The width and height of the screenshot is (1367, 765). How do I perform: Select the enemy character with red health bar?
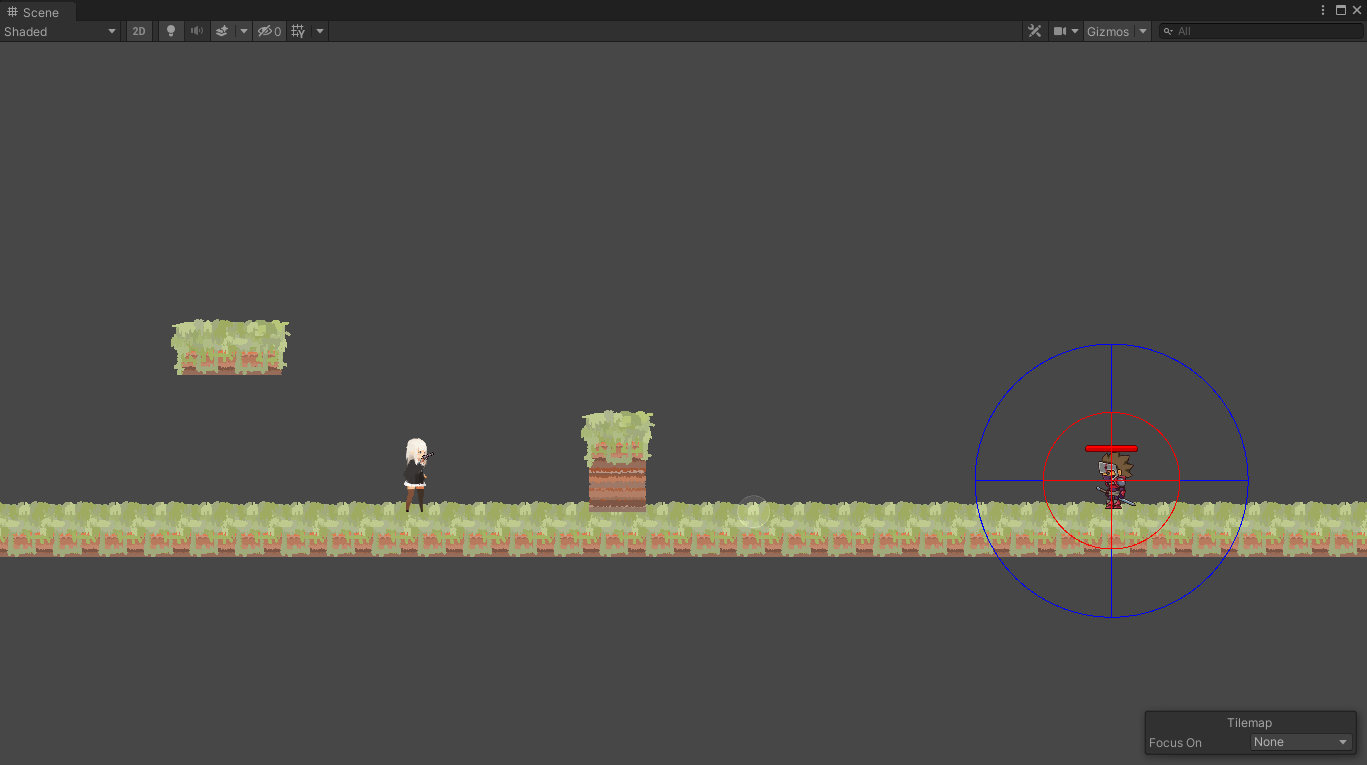tap(1113, 480)
